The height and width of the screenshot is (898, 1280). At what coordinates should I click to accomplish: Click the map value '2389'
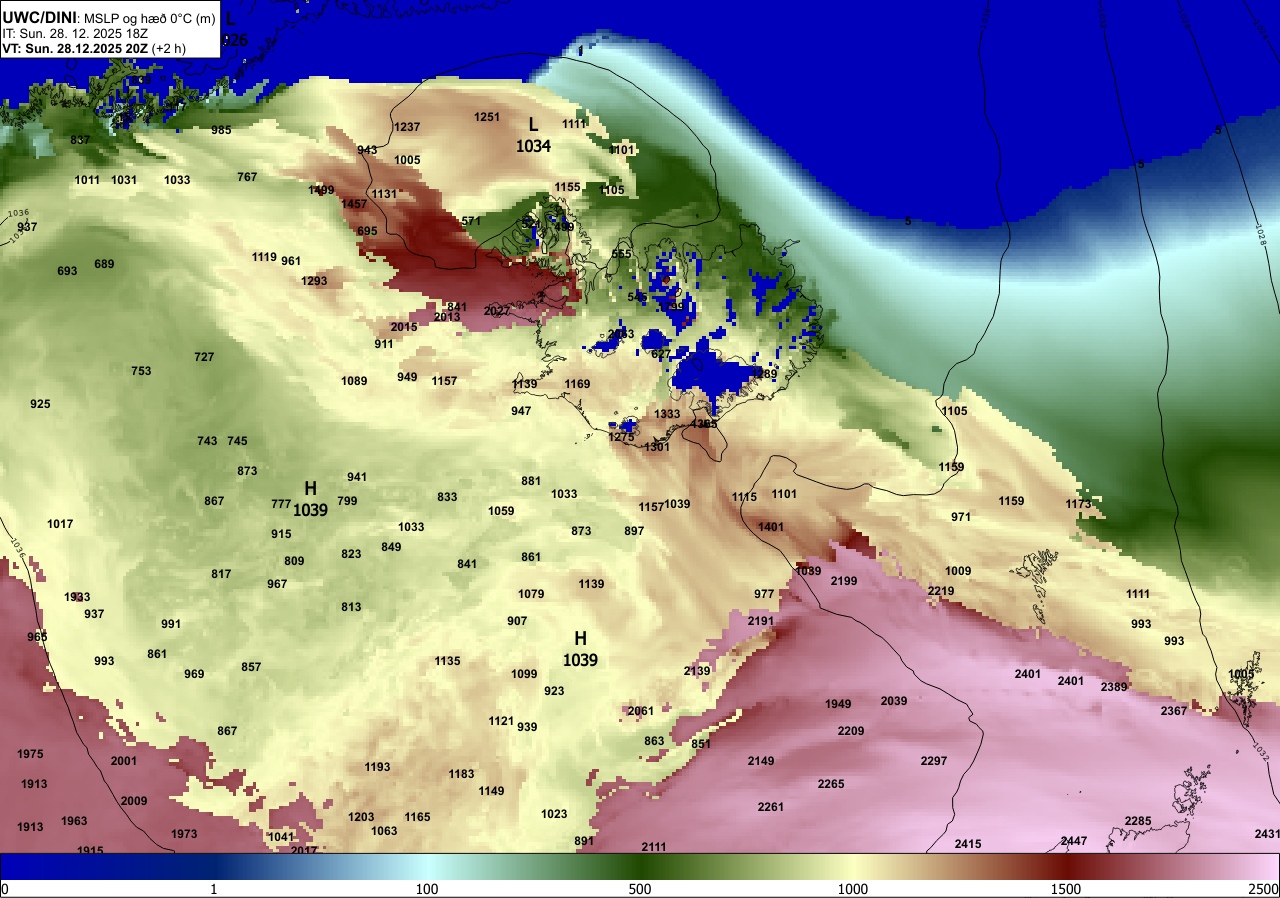(1114, 687)
